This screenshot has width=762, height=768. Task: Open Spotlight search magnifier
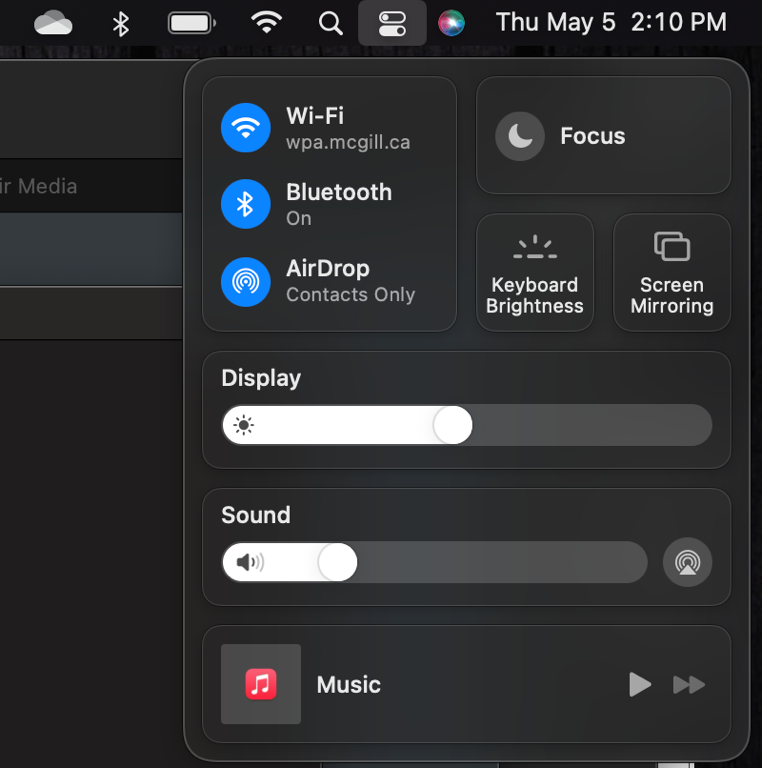tap(331, 24)
